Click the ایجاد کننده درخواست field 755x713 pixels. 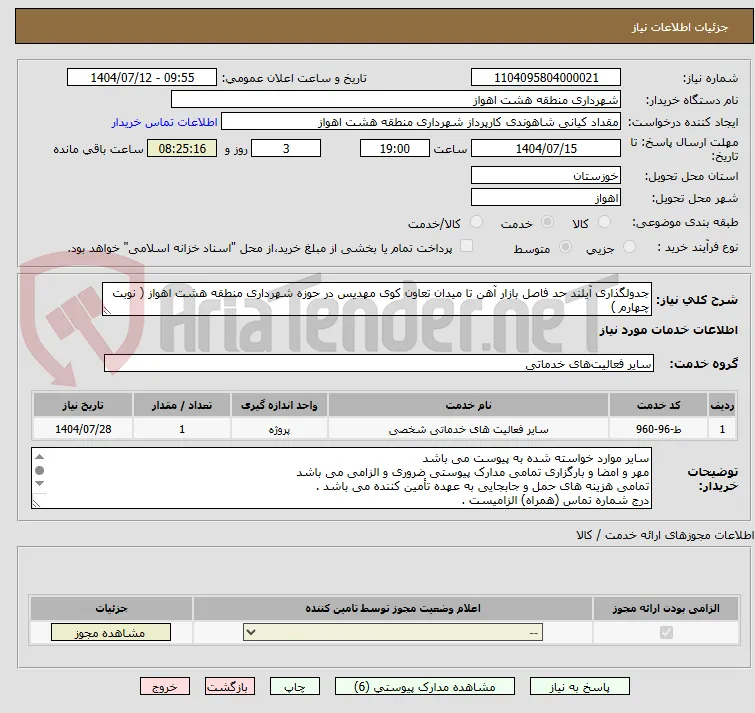(x=421, y=122)
